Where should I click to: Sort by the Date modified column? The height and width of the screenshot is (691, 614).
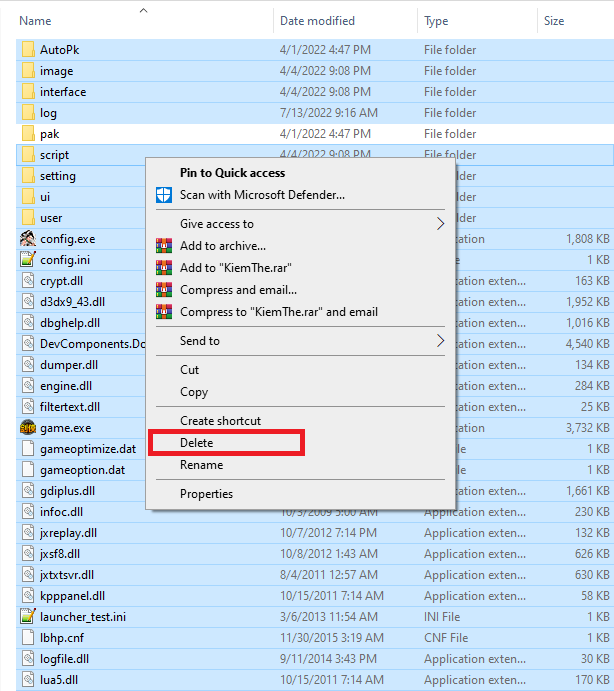[319, 21]
